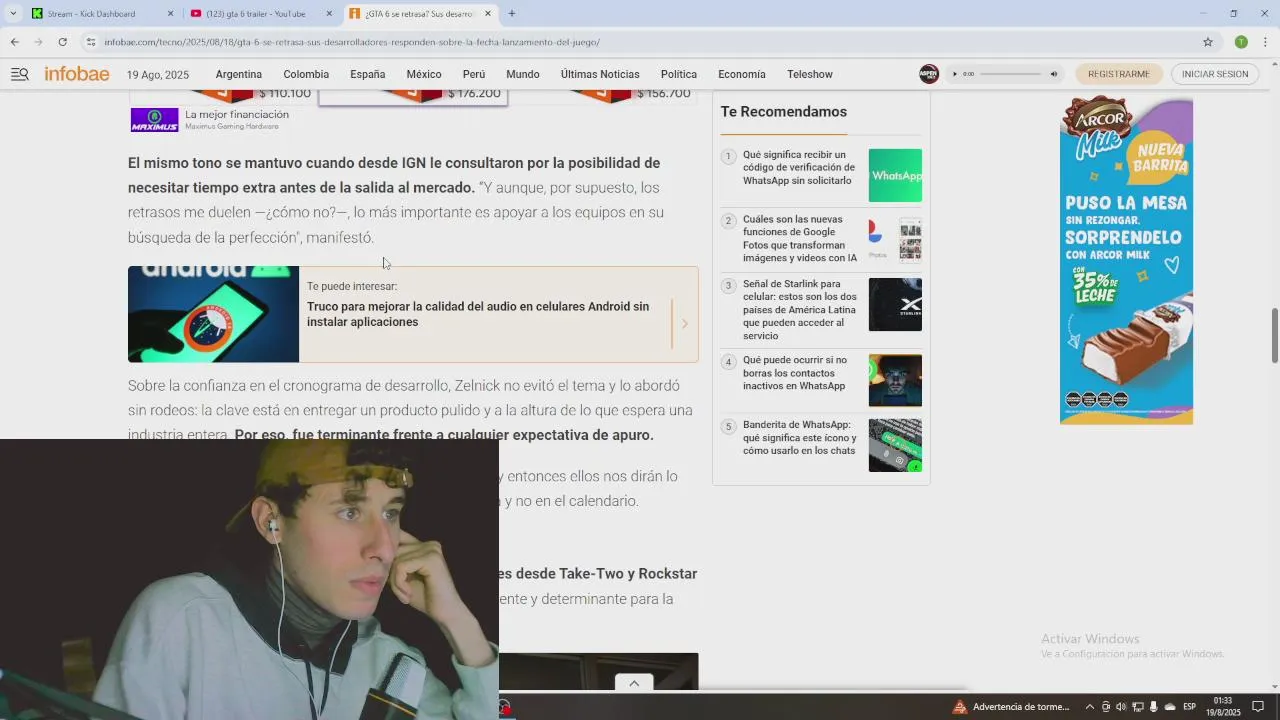Expand the scroll-up chevron at page bottom
This screenshot has width=1280, height=720.
634,683
